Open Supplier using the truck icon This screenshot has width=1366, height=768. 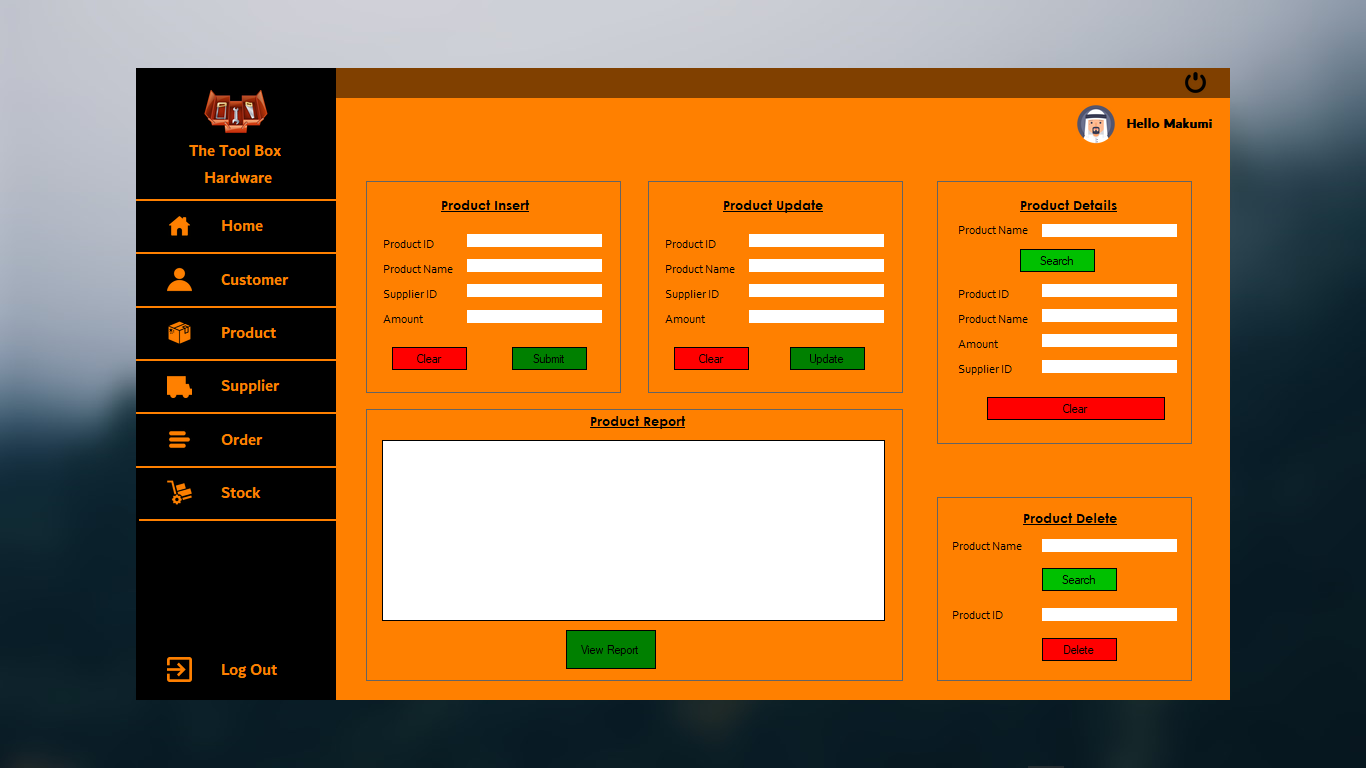179,386
